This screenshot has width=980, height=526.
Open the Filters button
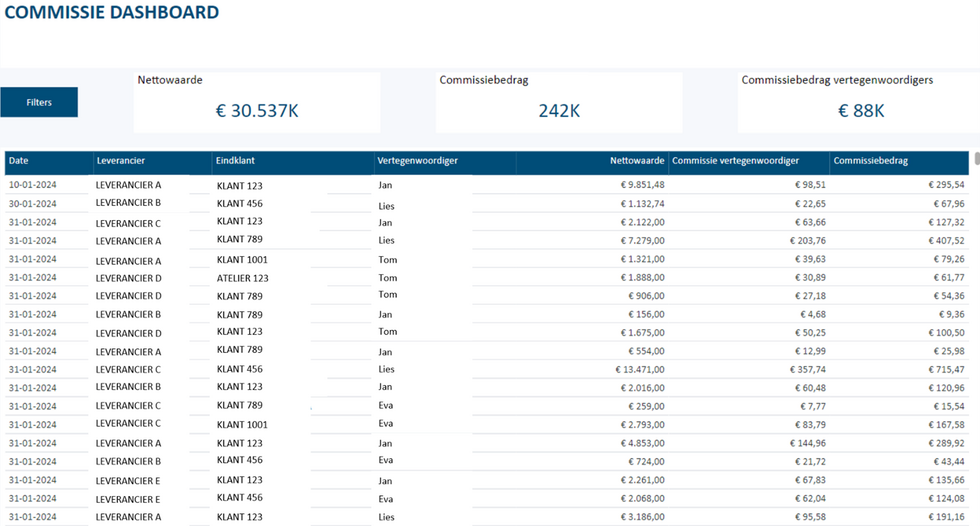(x=39, y=102)
